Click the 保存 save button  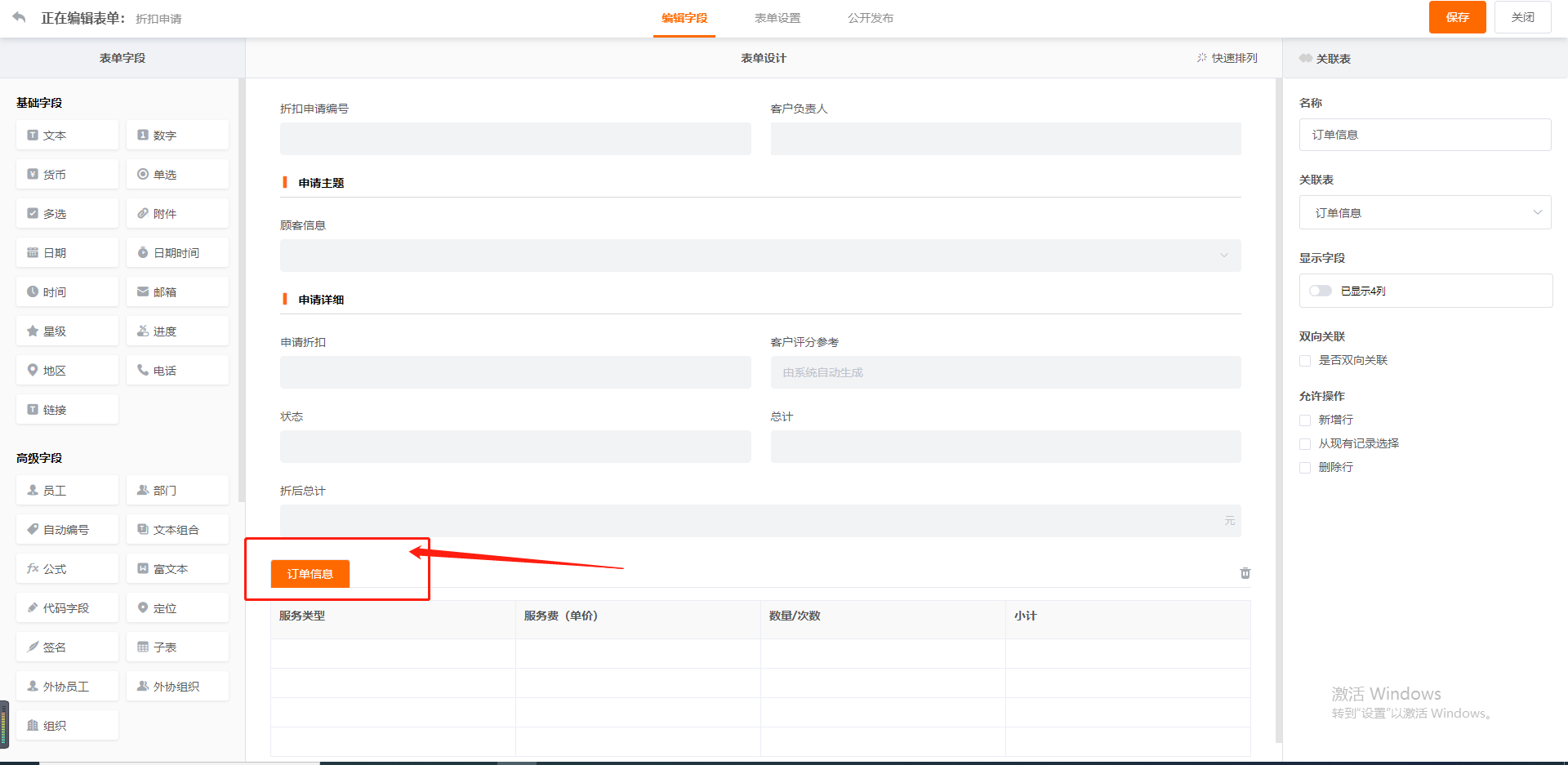(1457, 16)
